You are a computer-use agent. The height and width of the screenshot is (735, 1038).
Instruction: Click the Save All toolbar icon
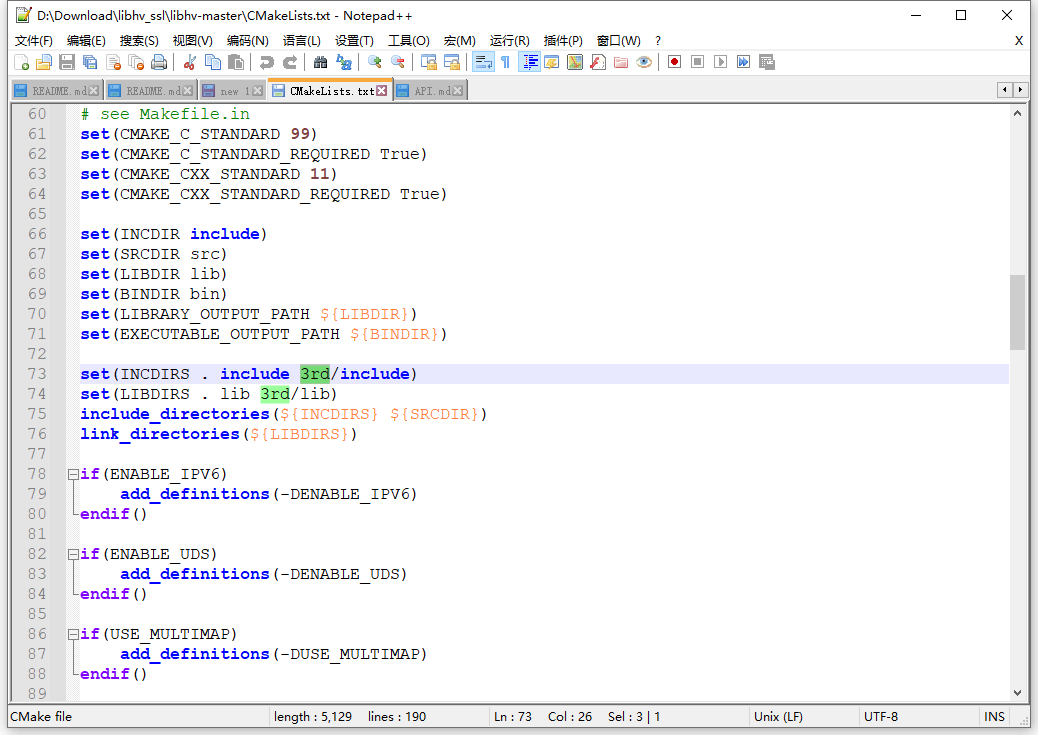pyautogui.click(x=92, y=61)
